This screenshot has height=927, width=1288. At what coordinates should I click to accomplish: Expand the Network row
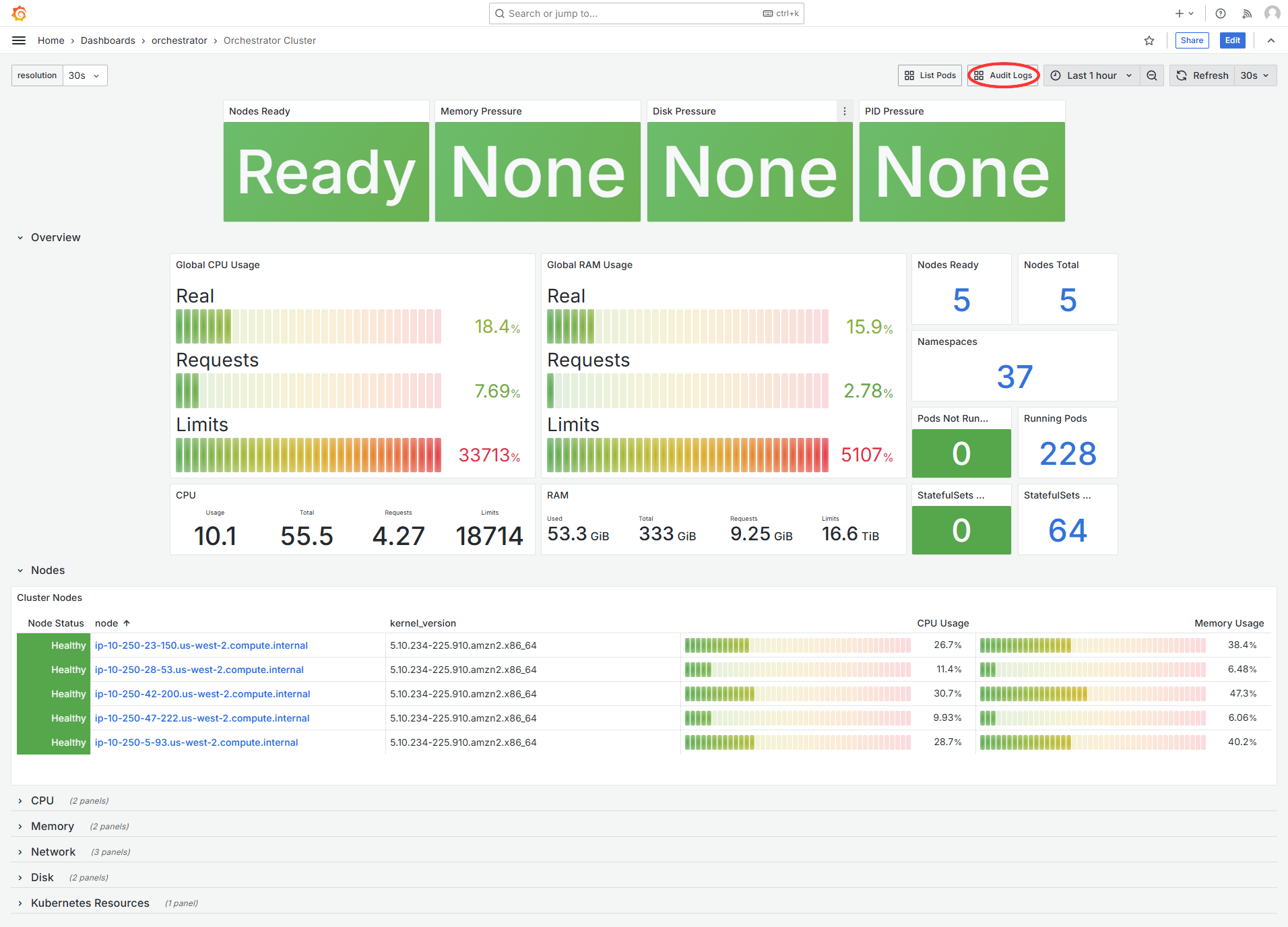point(53,852)
